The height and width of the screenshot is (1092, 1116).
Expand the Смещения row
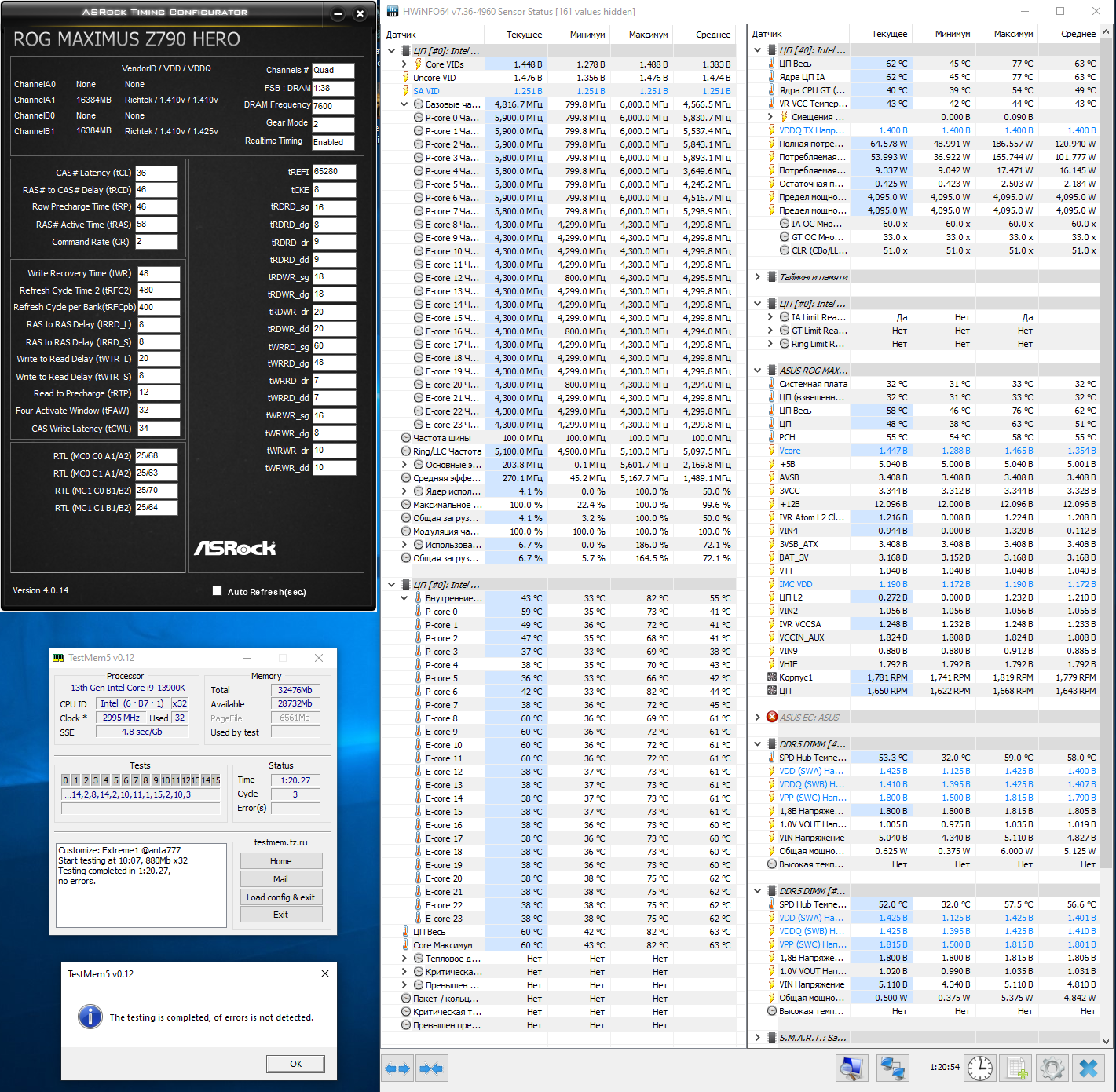[x=770, y=117]
